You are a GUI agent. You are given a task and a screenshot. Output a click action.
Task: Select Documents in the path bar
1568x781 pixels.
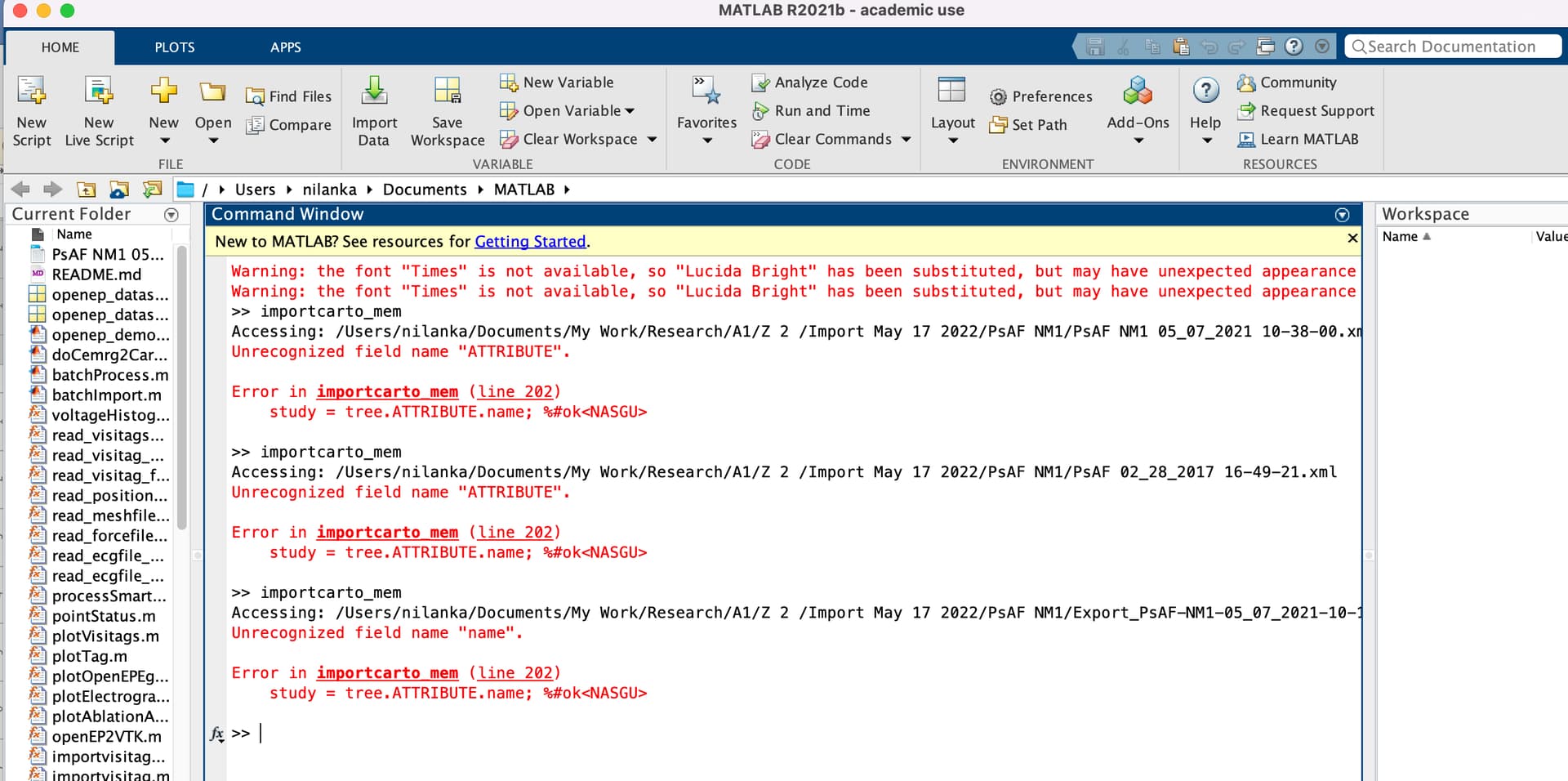425,190
